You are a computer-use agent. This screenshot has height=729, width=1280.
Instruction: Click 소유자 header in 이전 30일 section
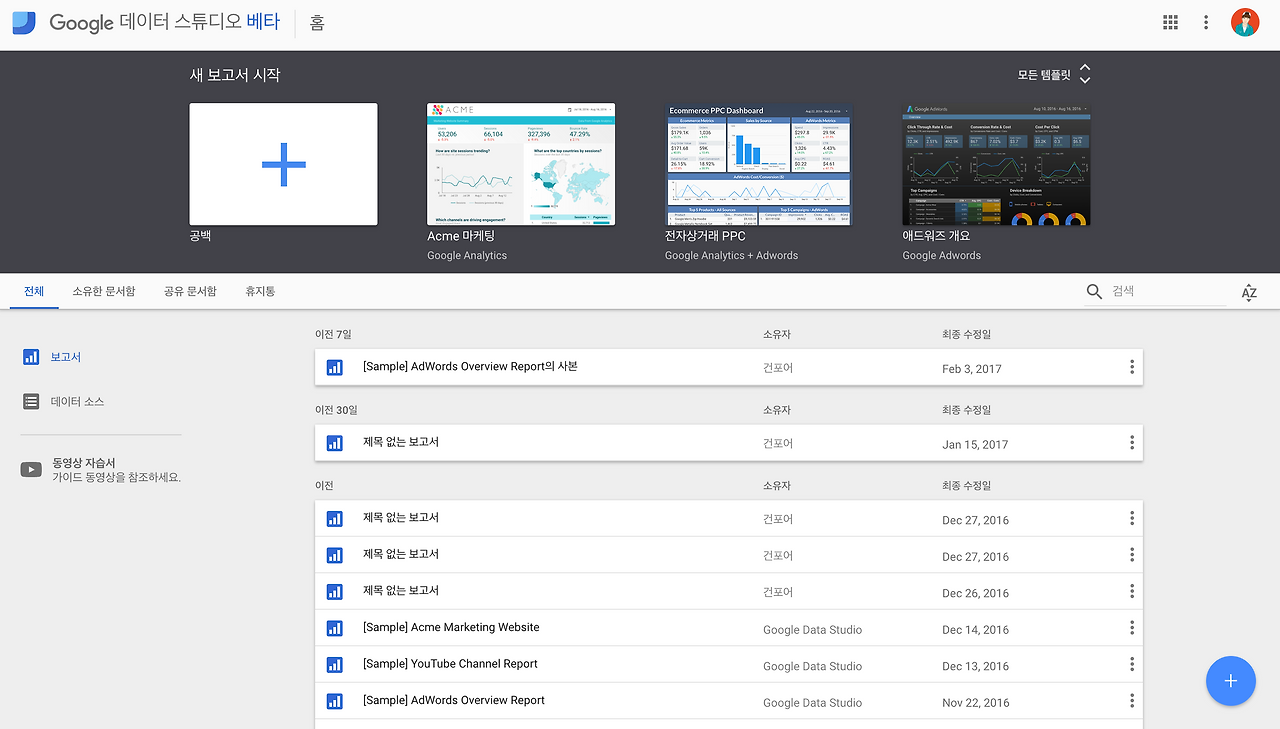[776, 410]
